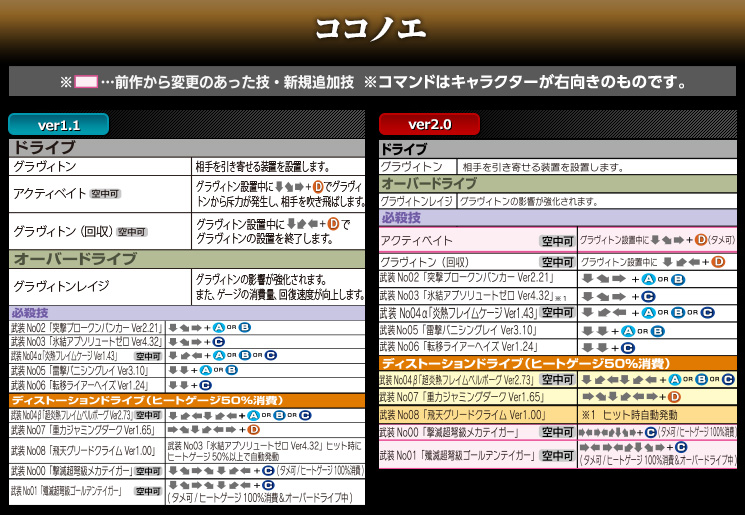
Task: Click the C button icon in ver1.1 武装No06 command
Action: click(205, 385)
